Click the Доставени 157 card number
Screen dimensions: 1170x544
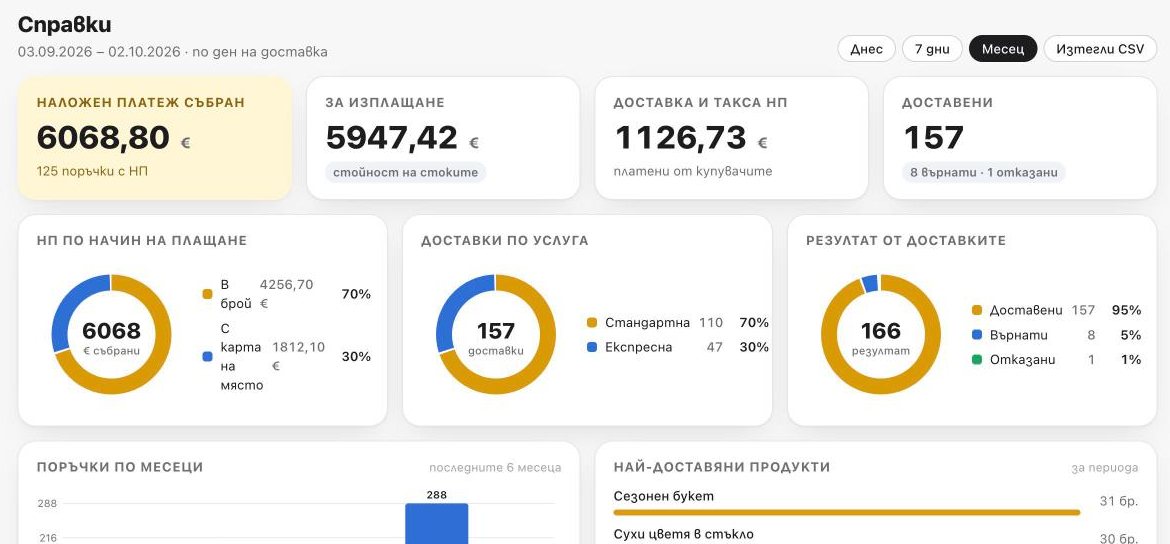pyautogui.click(x=933, y=138)
